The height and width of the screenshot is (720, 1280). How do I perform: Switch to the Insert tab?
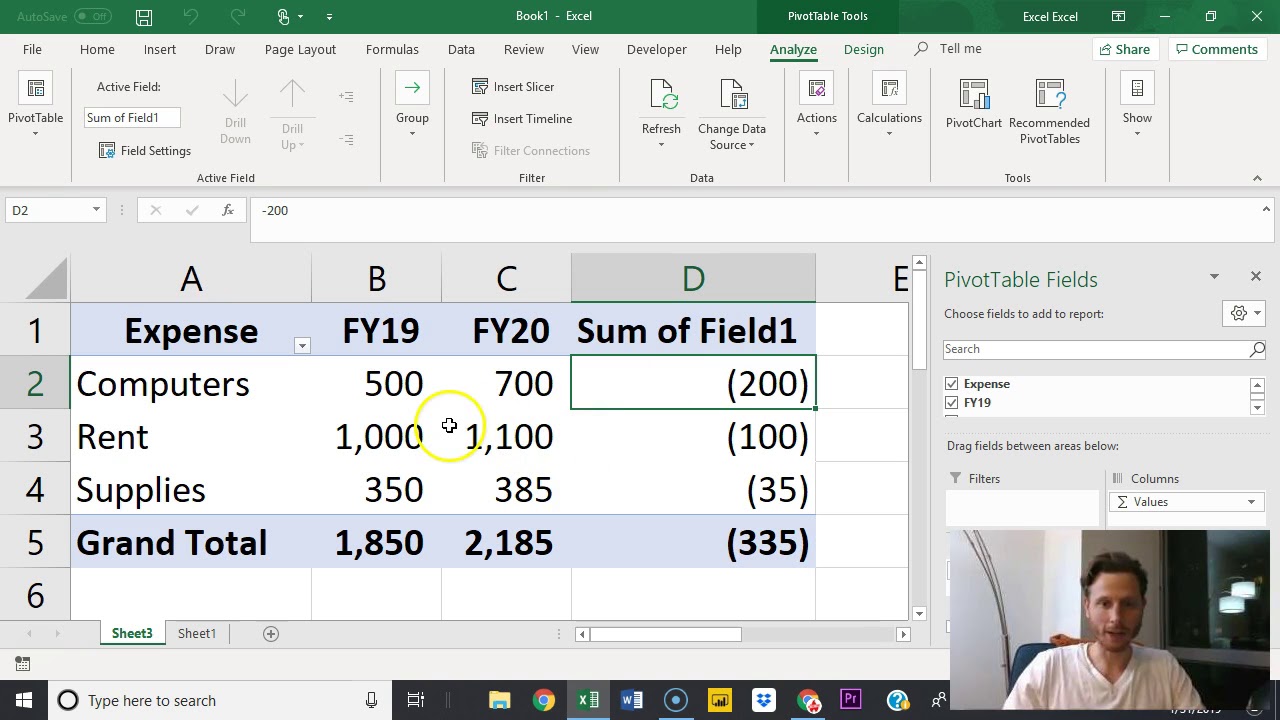click(159, 49)
